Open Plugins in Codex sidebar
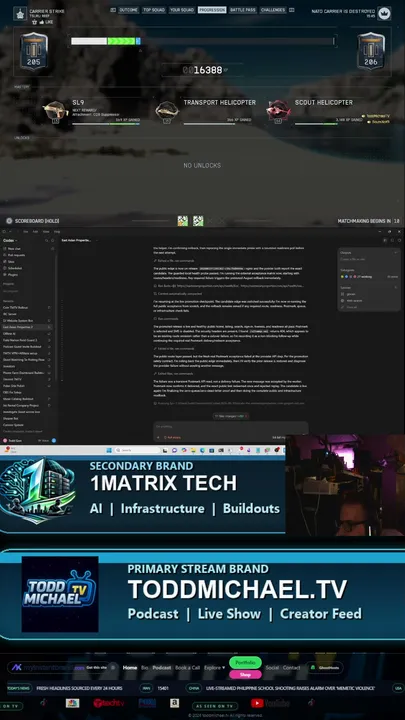 13,275
